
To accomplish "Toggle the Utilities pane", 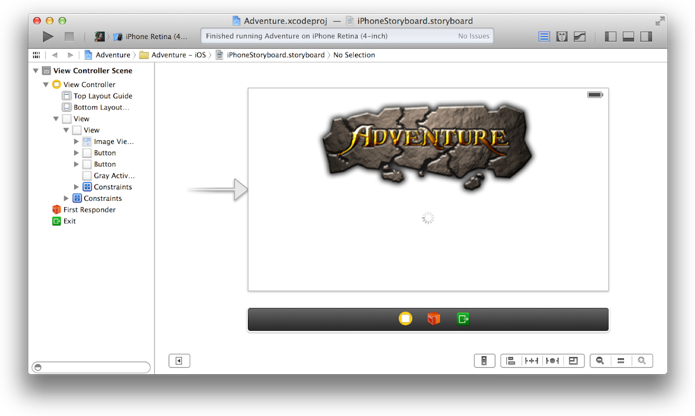I will pos(646,36).
